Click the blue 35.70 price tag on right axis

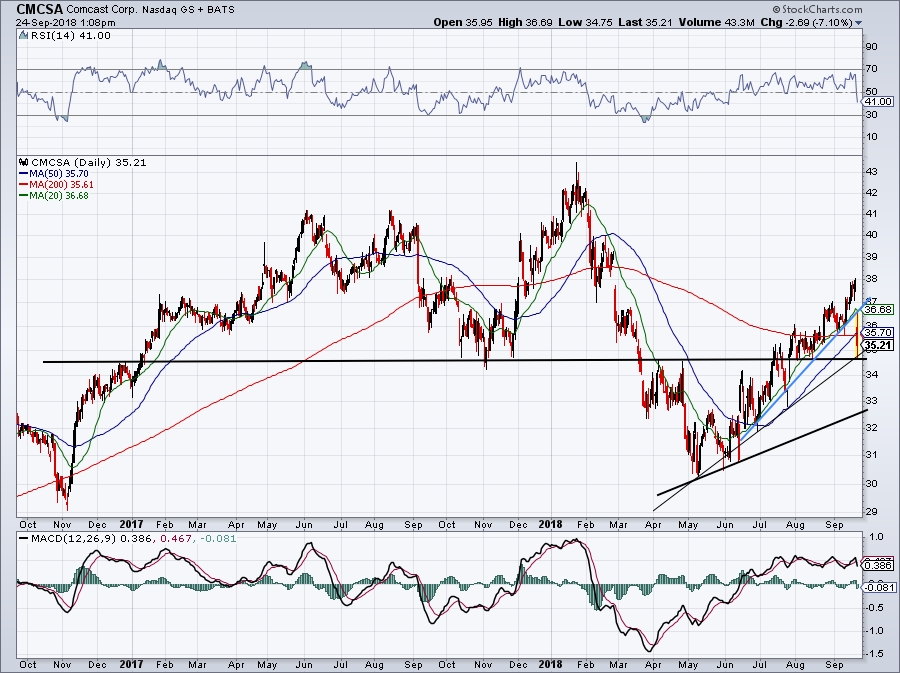878,332
